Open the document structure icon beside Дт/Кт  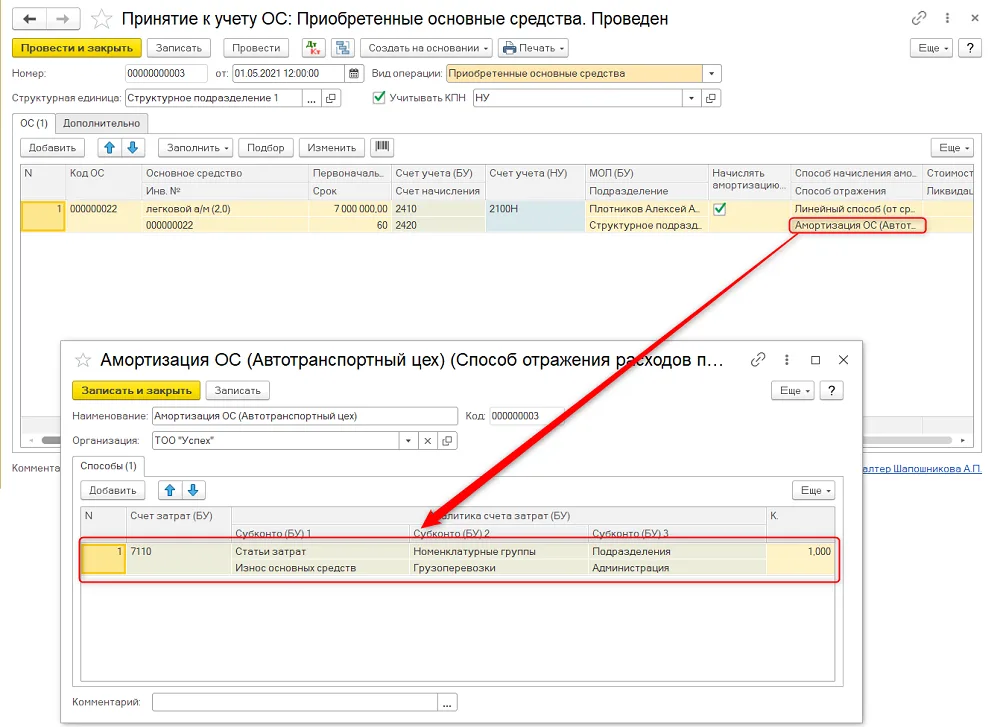(x=343, y=48)
